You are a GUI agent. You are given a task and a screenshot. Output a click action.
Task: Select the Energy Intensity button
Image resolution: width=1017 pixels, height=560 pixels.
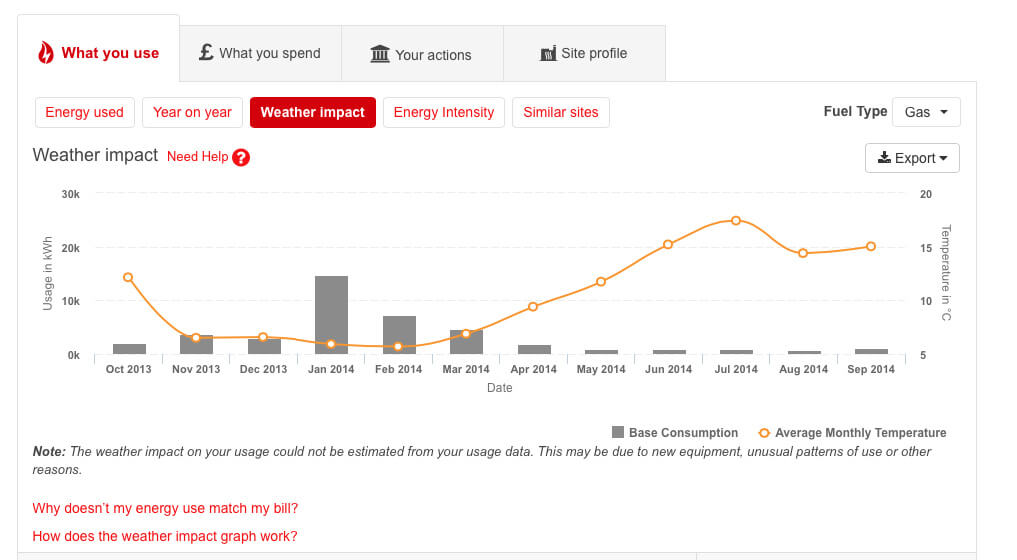coord(444,112)
